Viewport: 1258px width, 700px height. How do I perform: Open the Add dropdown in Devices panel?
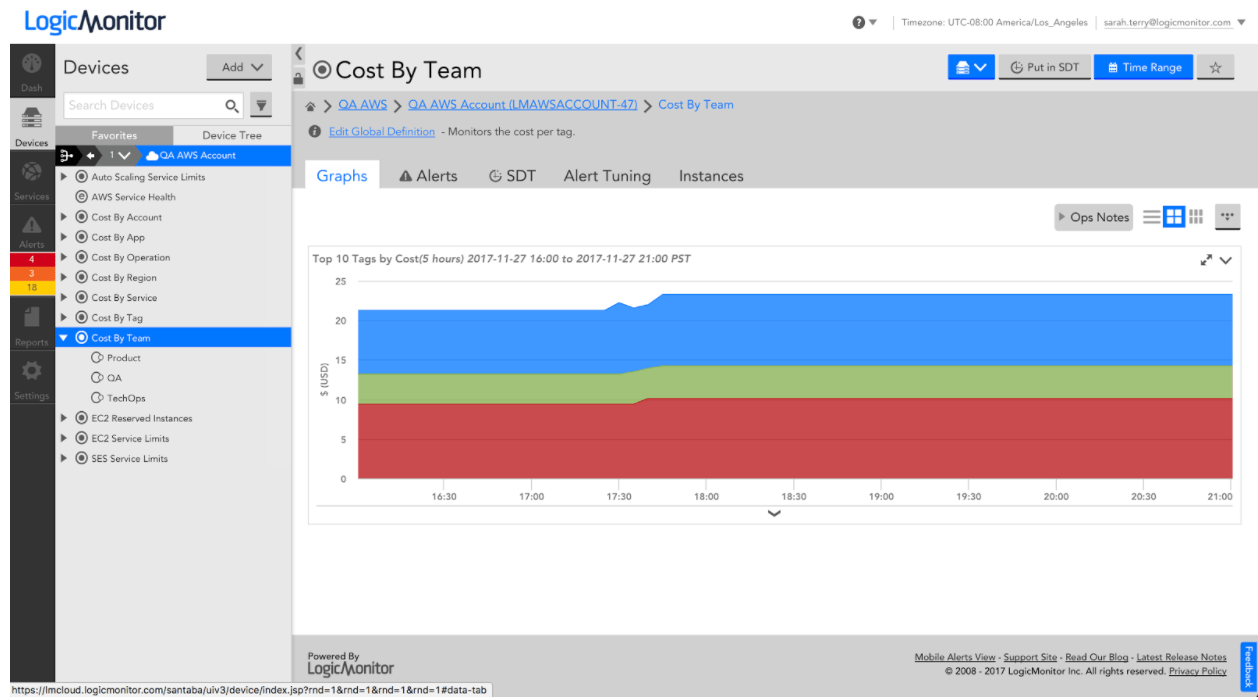[239, 67]
